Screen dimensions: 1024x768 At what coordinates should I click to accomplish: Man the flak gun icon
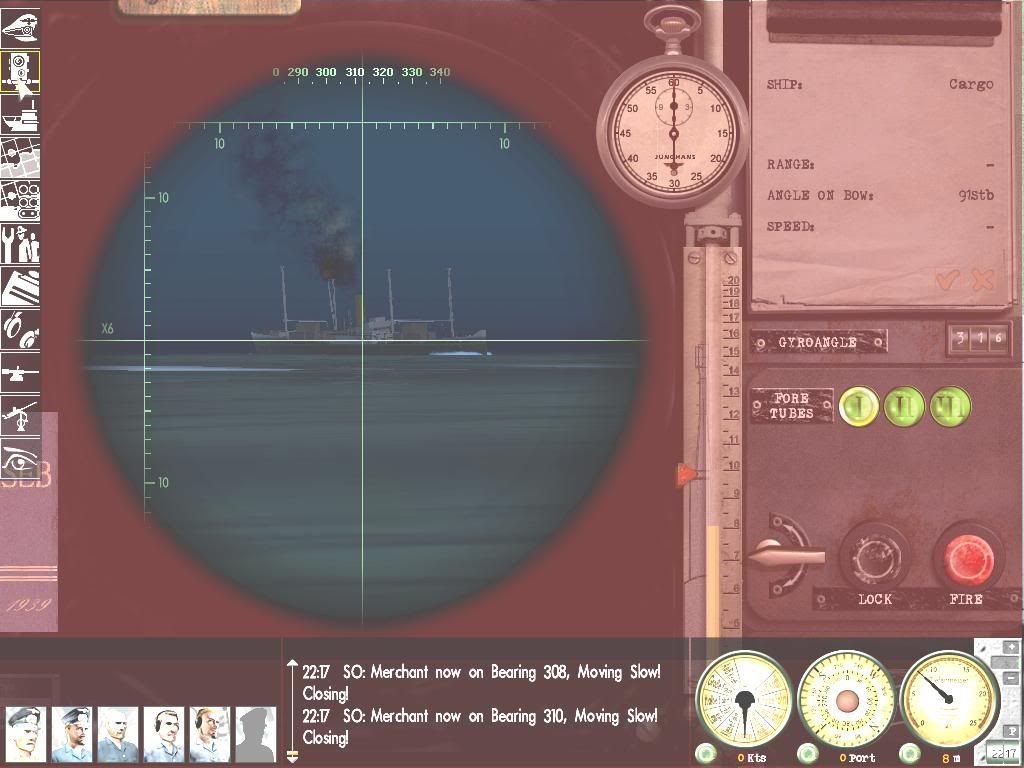(20, 416)
